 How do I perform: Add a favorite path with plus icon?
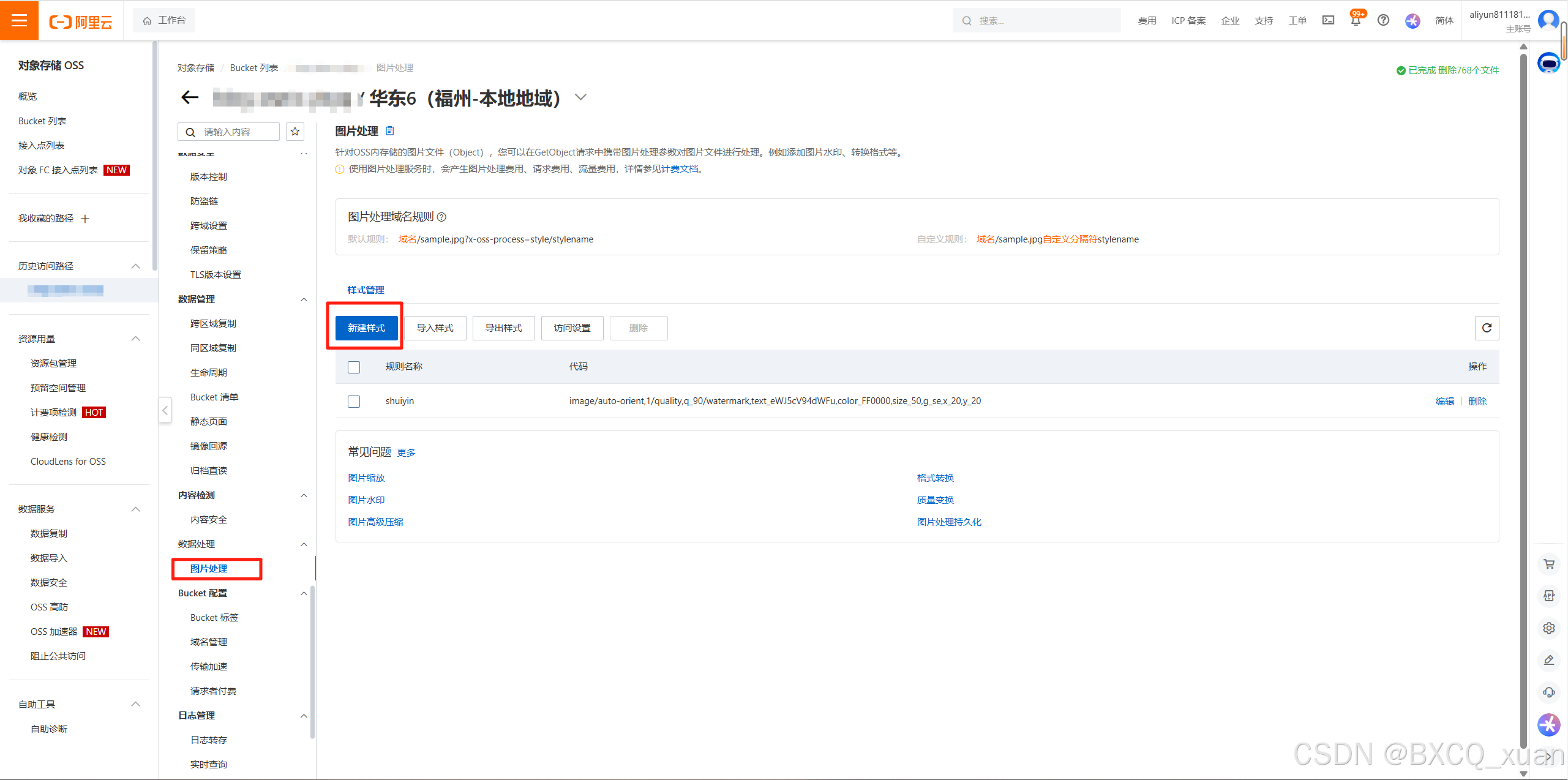click(x=85, y=219)
